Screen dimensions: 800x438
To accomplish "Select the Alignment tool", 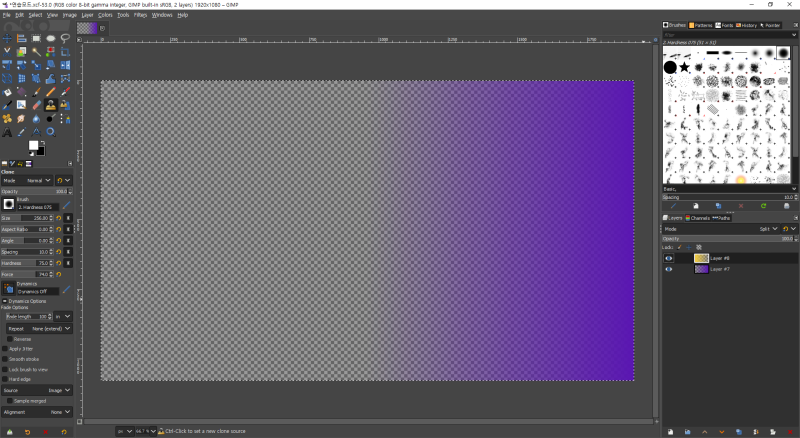I will click(21, 38).
